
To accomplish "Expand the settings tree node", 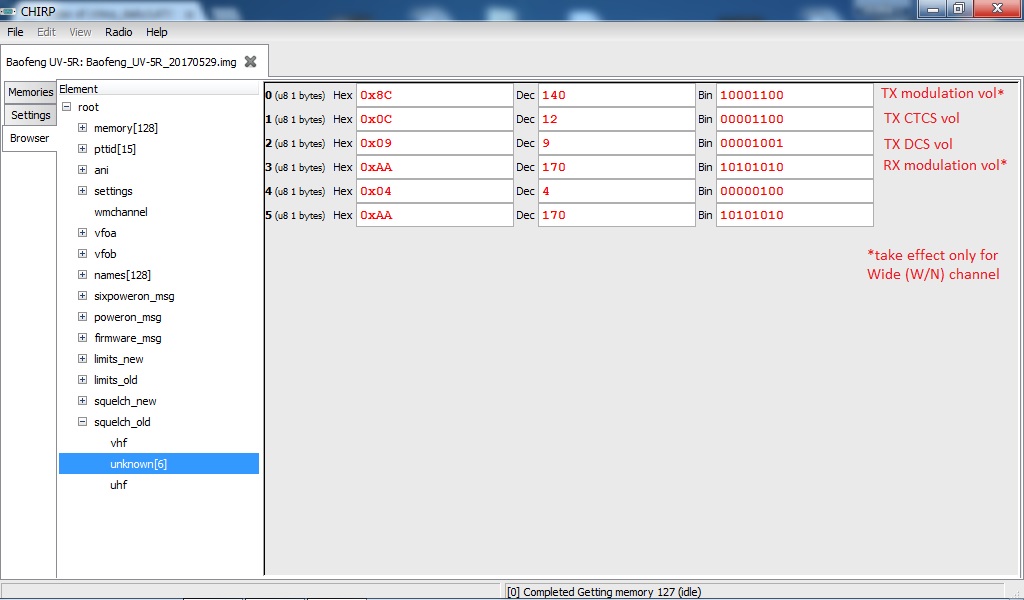I will click(82, 191).
